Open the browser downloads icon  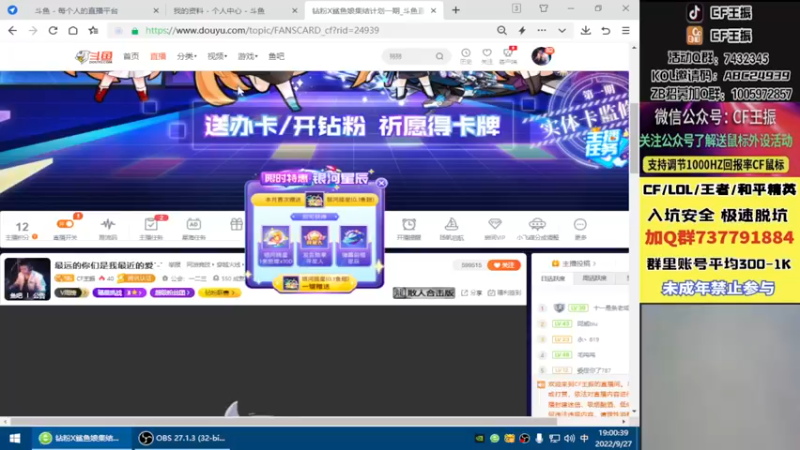point(586,31)
